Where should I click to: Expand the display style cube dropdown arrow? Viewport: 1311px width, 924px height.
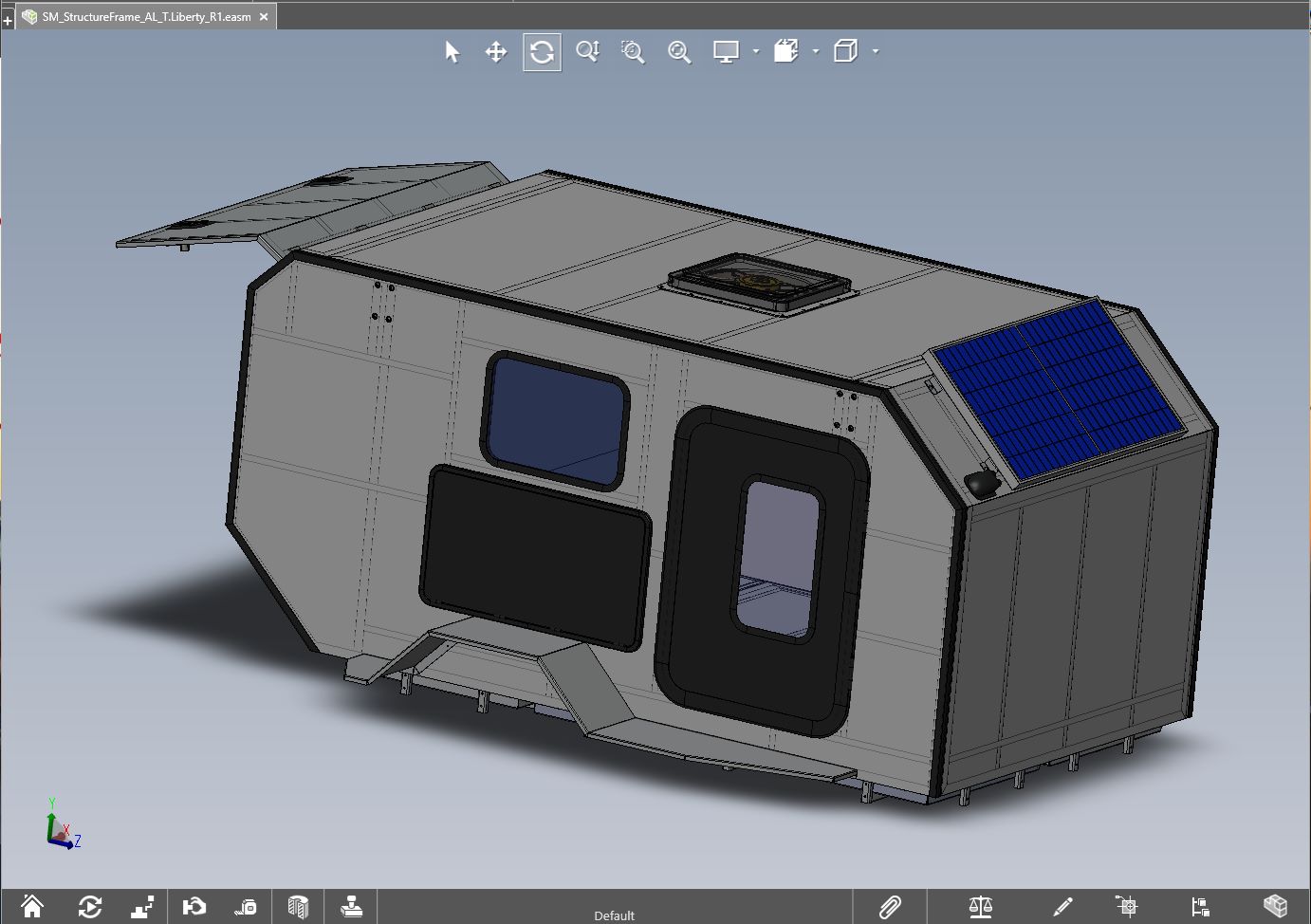click(x=876, y=52)
